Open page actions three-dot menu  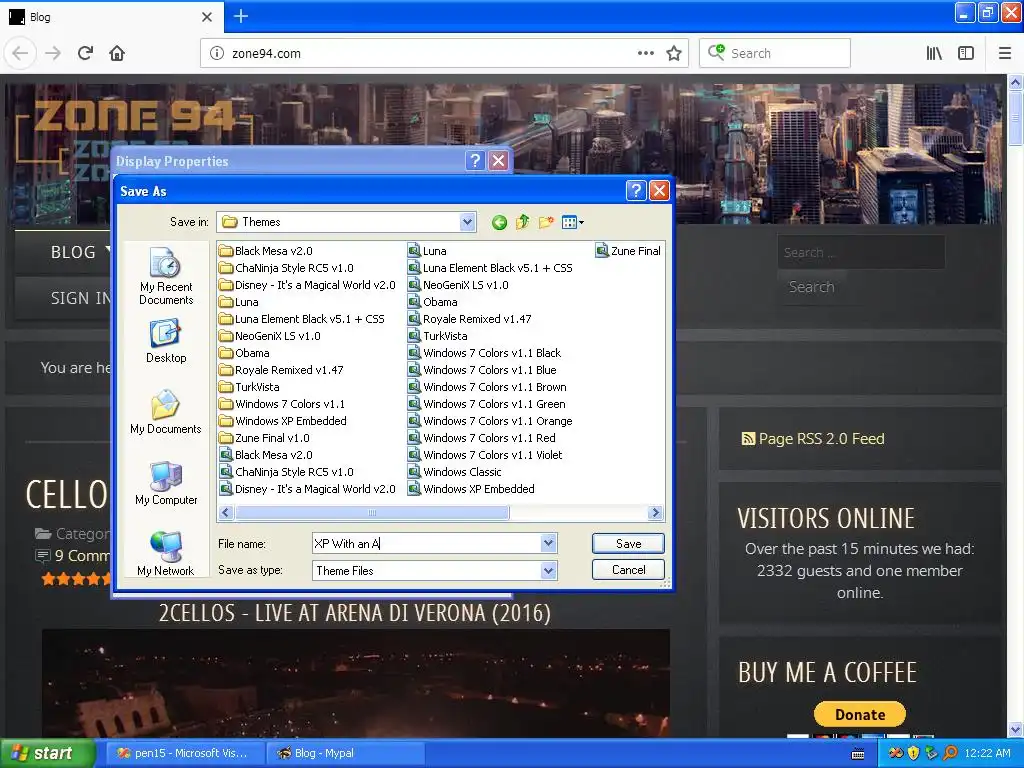pos(646,54)
